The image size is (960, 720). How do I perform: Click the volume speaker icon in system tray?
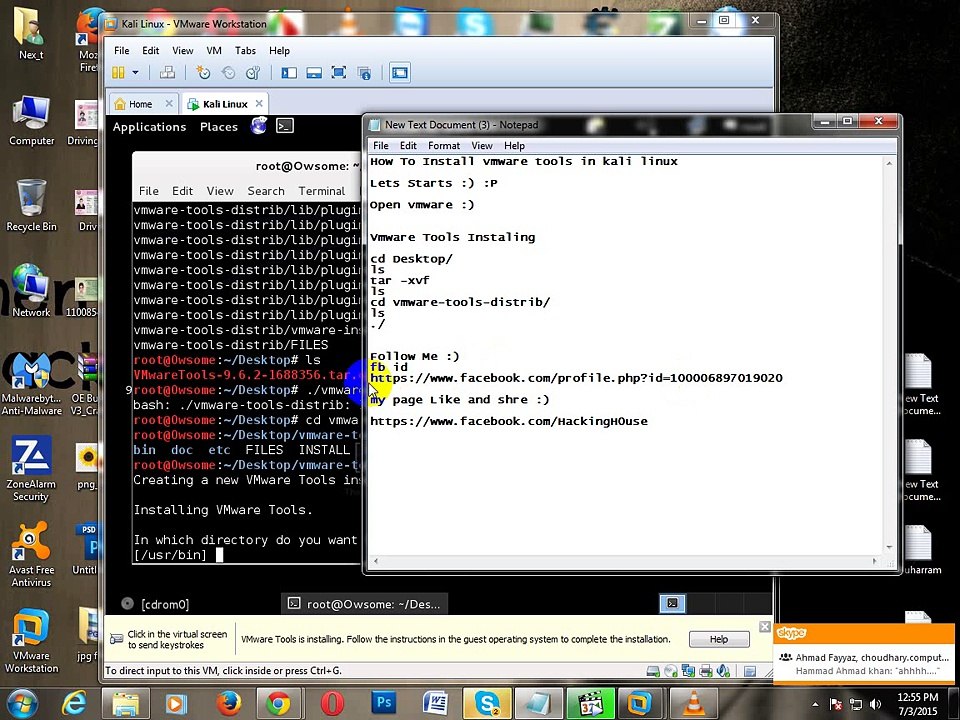pyautogui.click(x=875, y=704)
